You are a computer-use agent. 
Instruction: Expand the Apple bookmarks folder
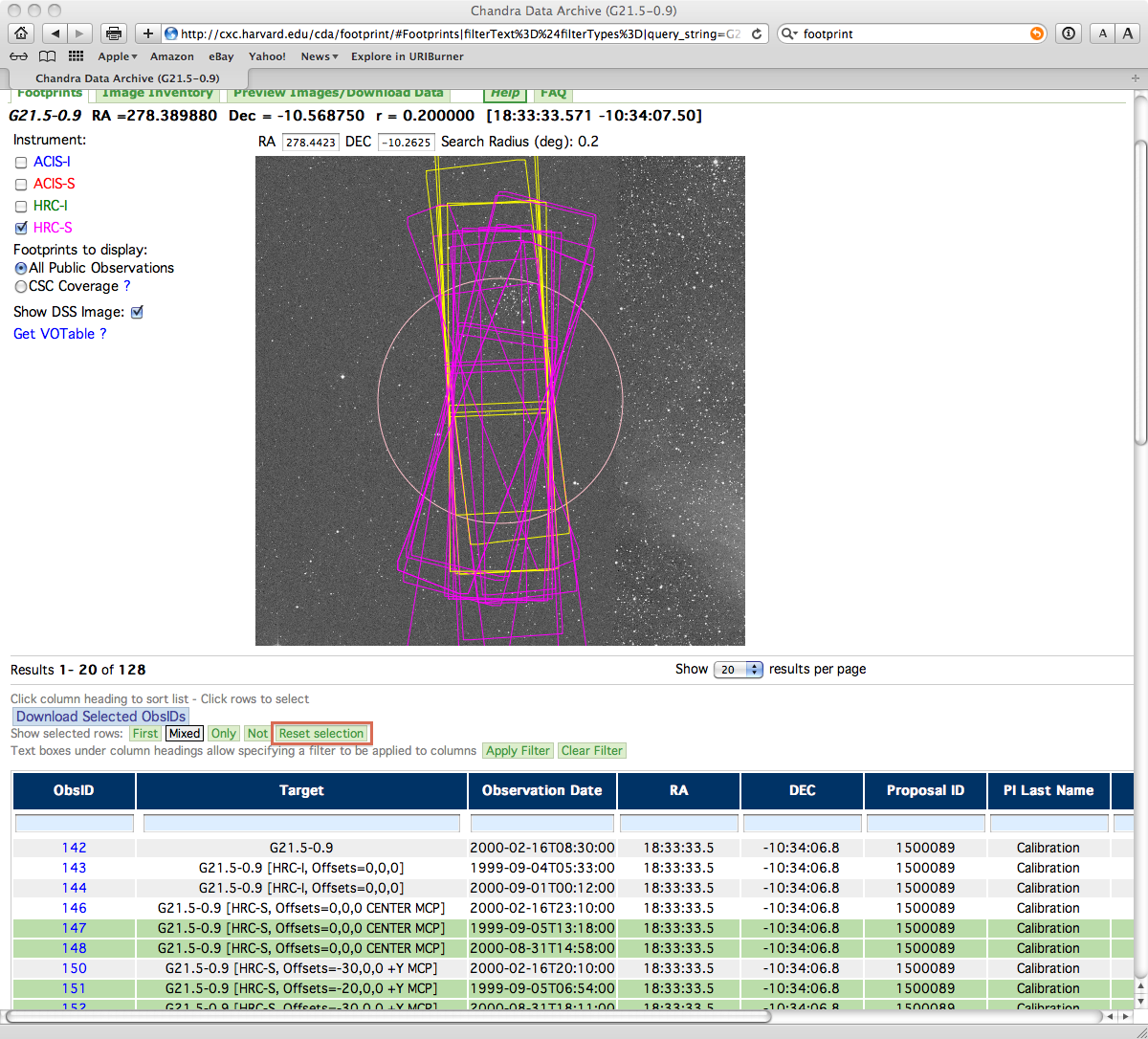118,56
